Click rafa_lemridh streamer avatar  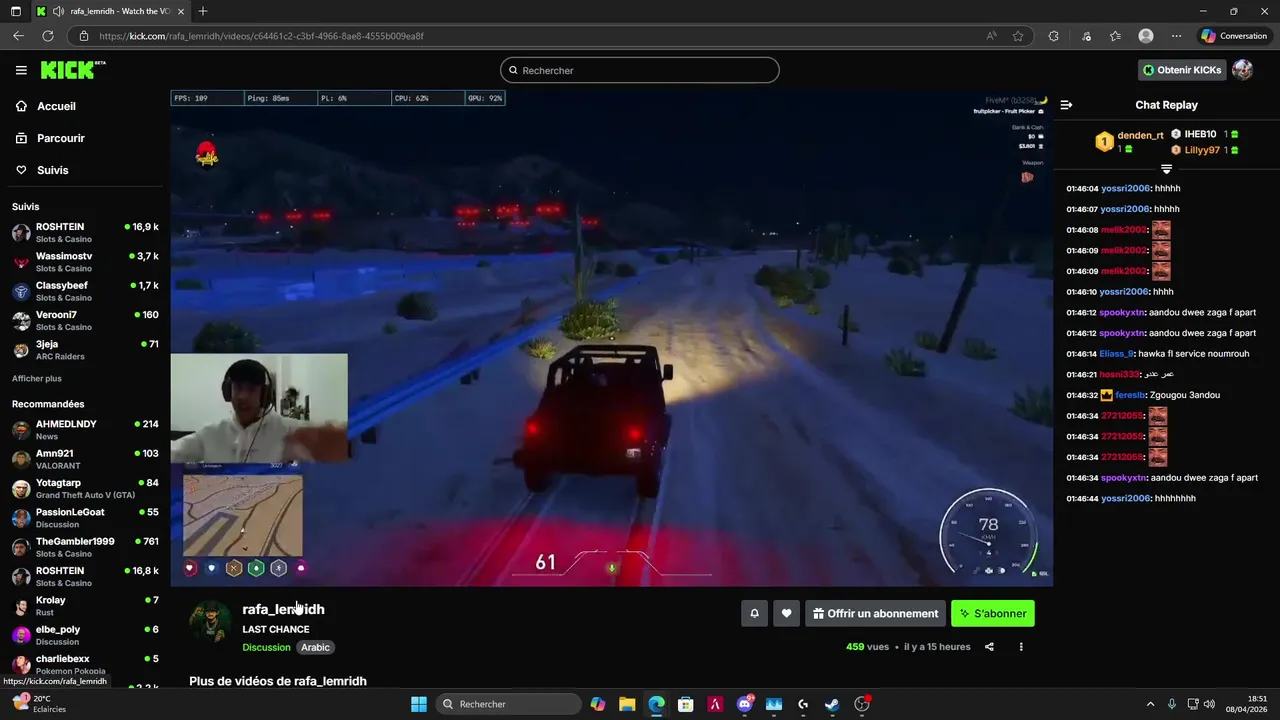pyautogui.click(x=210, y=621)
